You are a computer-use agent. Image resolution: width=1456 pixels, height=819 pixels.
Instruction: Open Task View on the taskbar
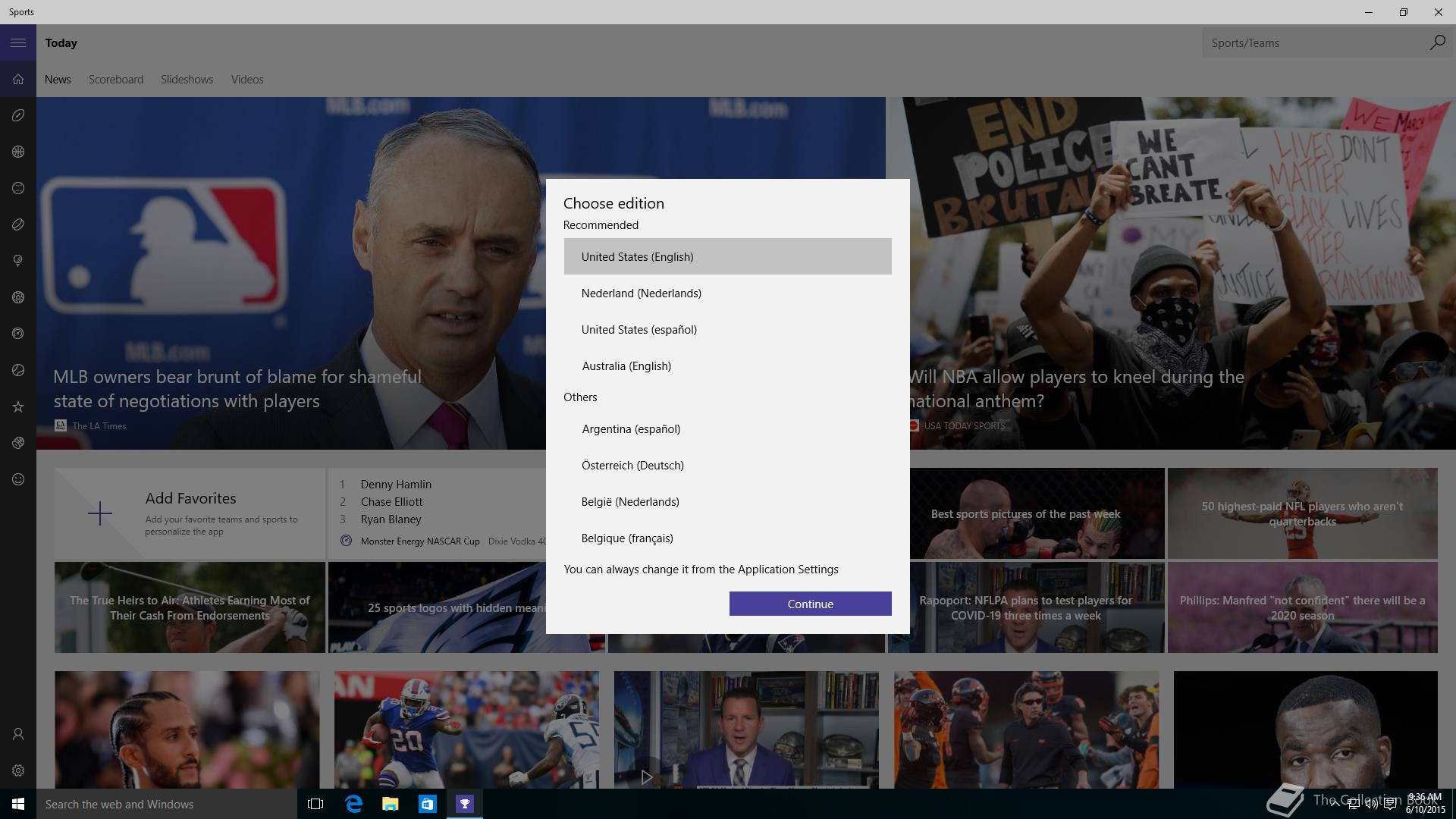315,804
